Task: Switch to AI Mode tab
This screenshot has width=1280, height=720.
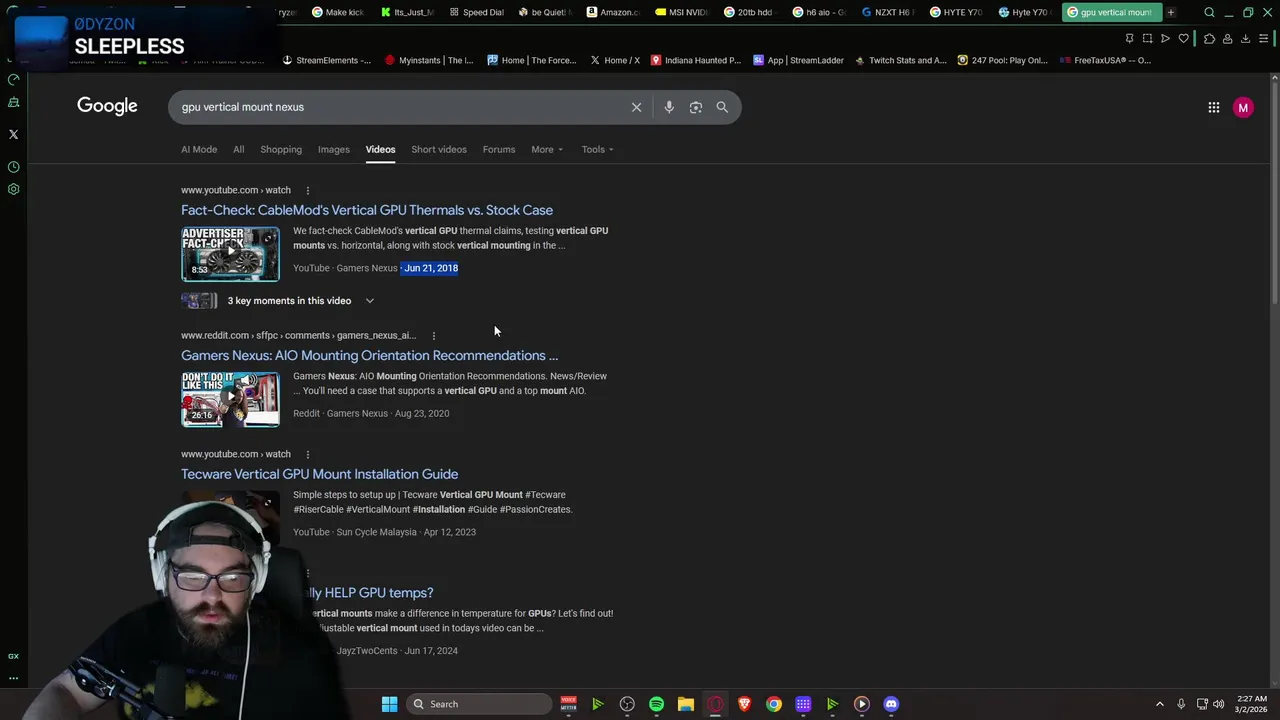Action: (199, 149)
